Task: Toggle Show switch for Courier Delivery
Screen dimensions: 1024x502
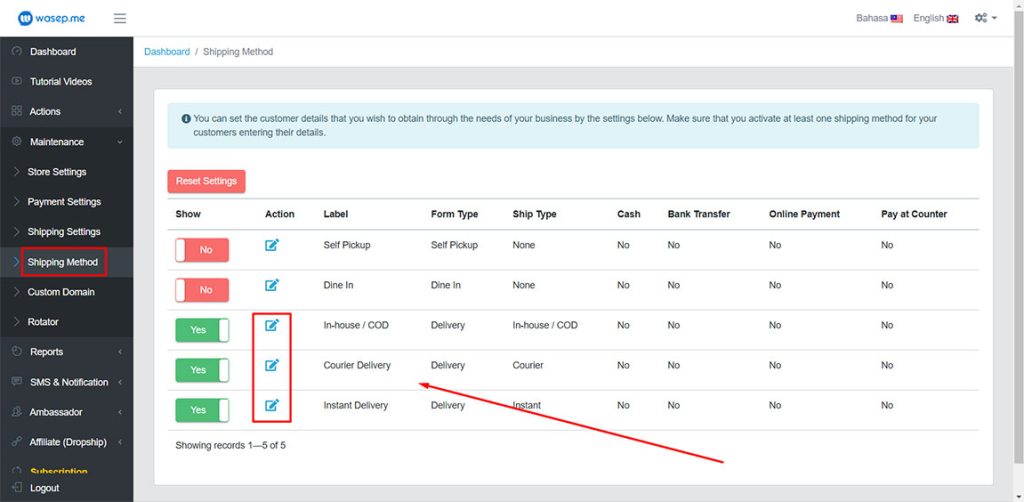Action: click(202, 370)
